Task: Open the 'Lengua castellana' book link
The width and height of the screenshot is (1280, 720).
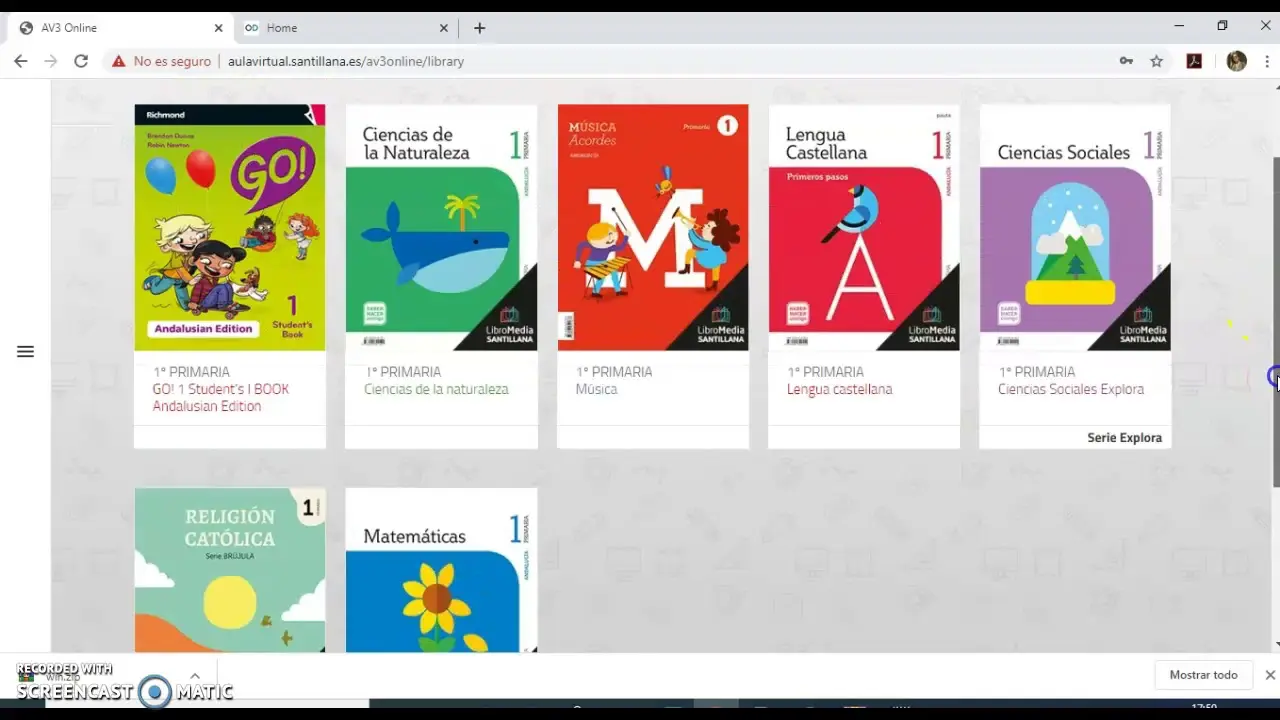Action: (839, 389)
